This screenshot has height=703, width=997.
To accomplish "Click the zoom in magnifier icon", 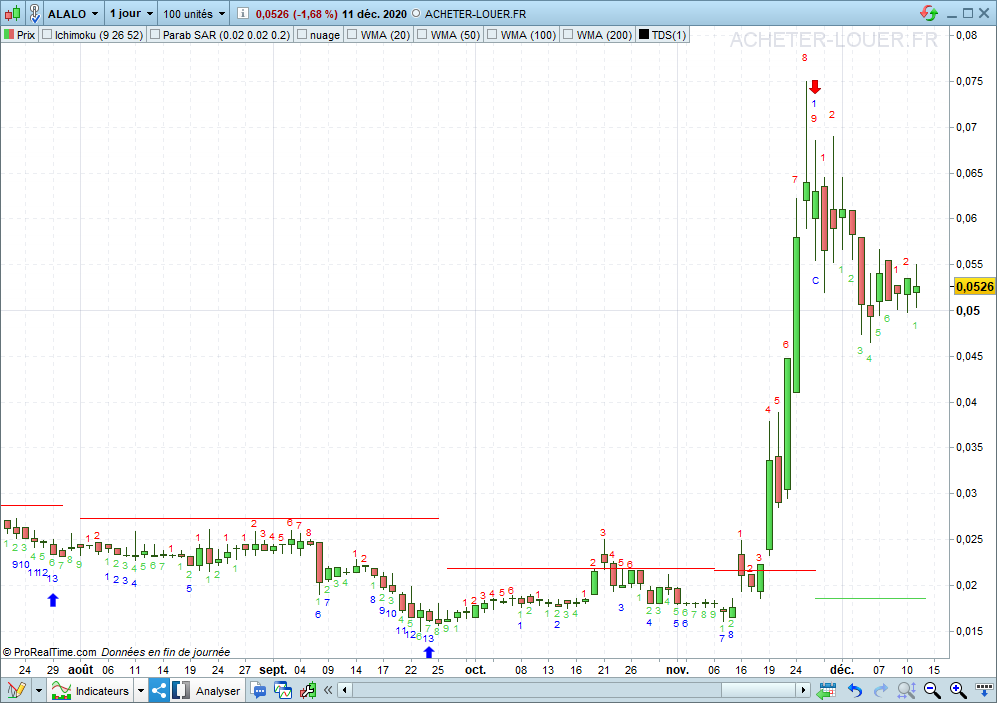I will point(957,690).
